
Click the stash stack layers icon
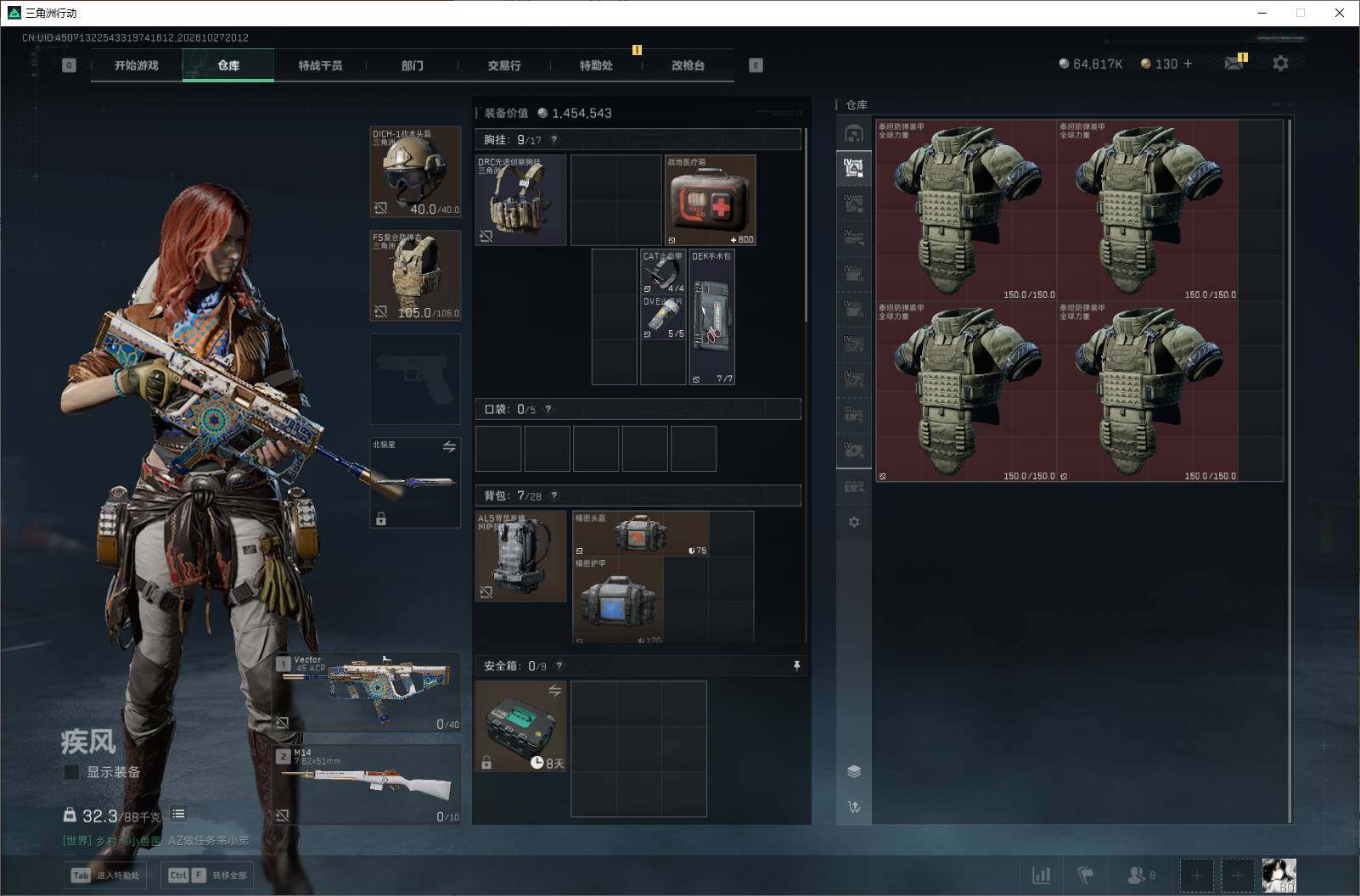[854, 771]
